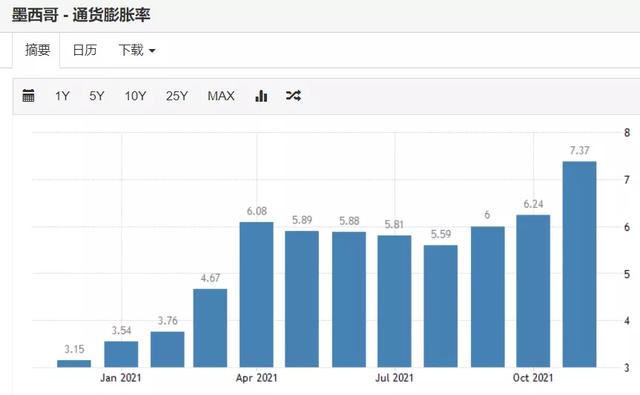
Task: Click the tallest bar labeled 7.37
Action: pyautogui.click(x=580, y=264)
